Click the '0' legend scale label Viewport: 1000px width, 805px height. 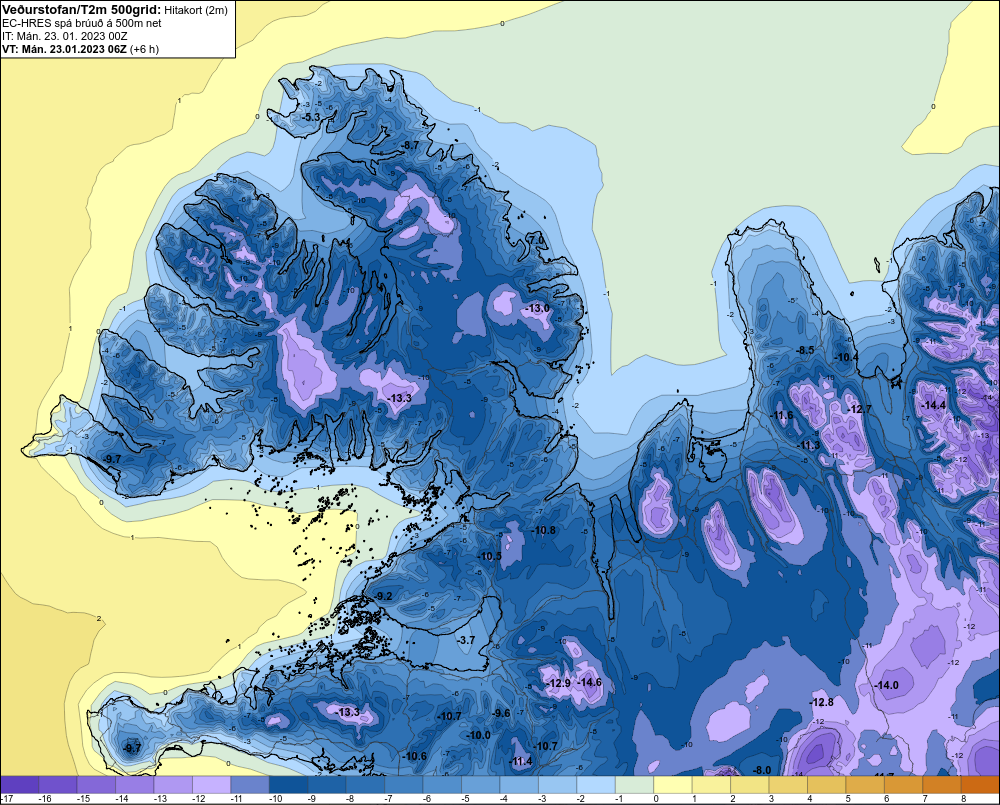point(656,799)
